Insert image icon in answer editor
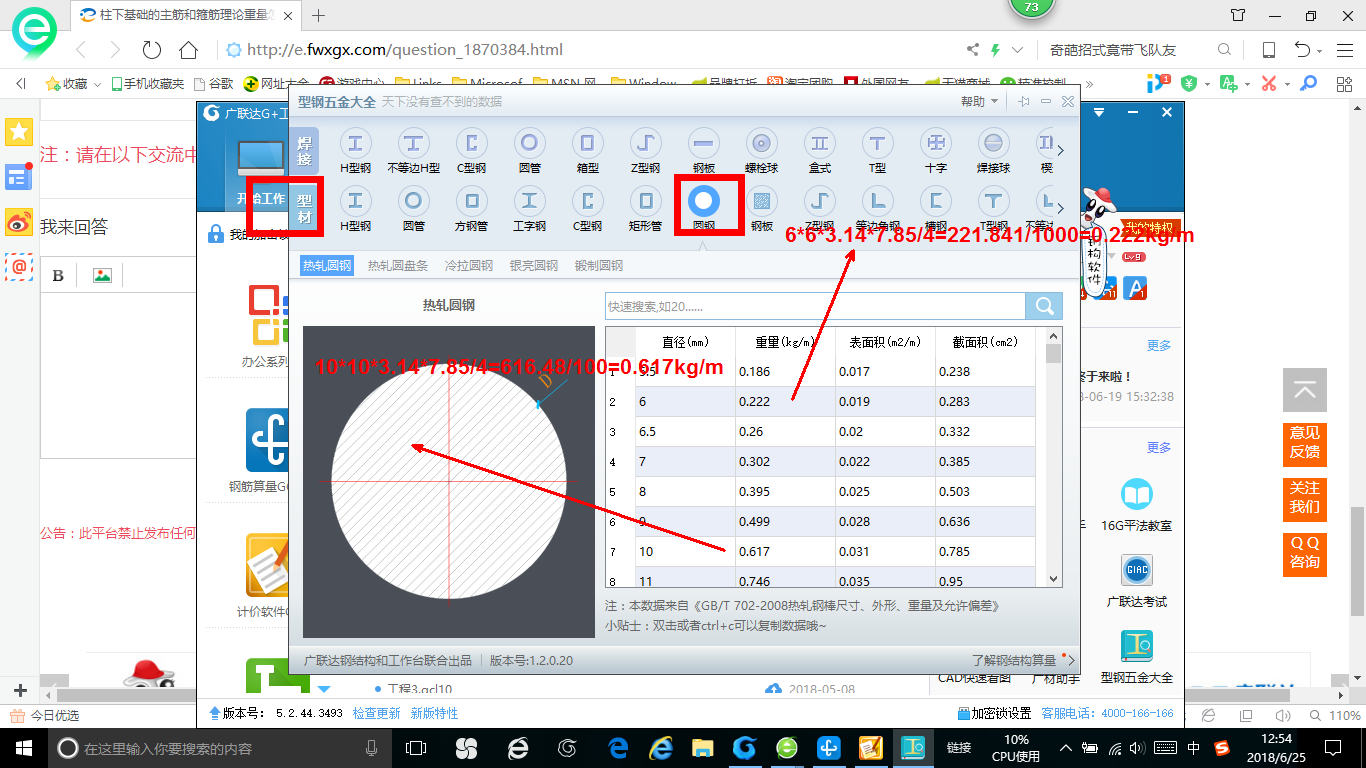The width and height of the screenshot is (1366, 768). pyautogui.click(x=101, y=276)
